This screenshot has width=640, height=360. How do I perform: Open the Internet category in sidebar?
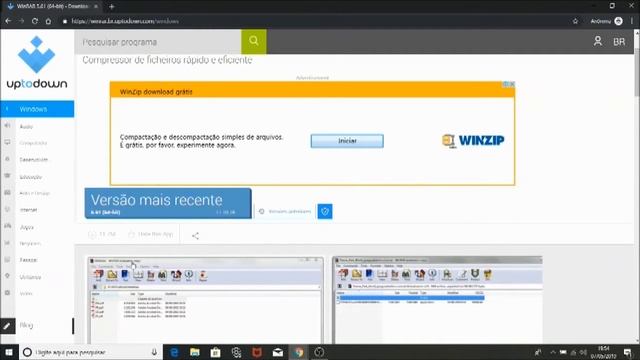point(29,210)
